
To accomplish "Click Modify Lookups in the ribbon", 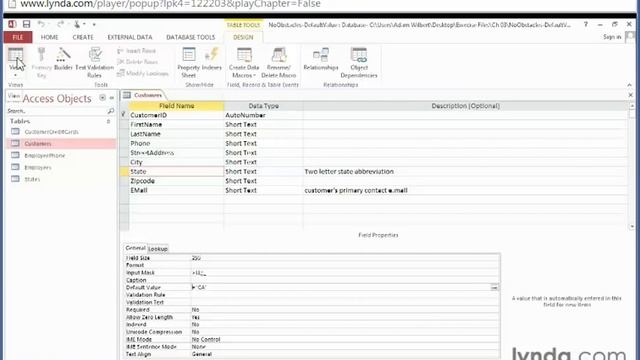I will (142, 73).
